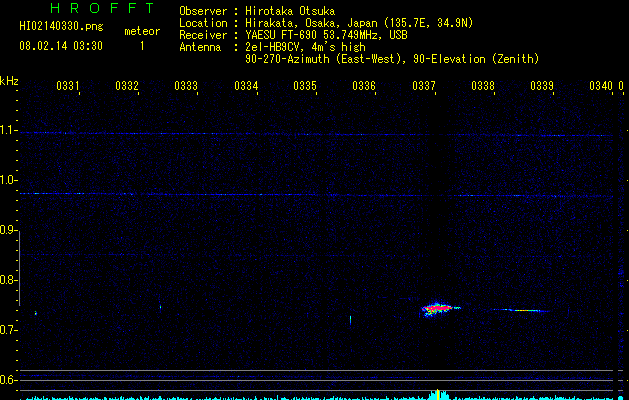This screenshot has width=629, height=400.
Task: Click time axis marker 0339
Action: click(542, 86)
